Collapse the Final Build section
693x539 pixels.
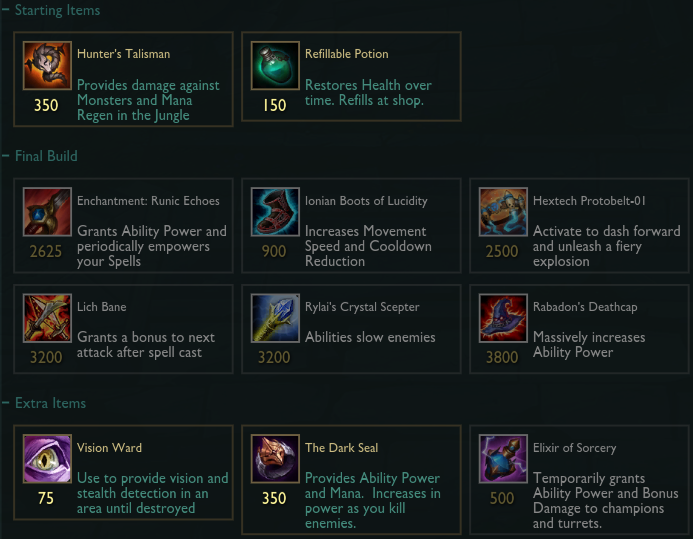6,156
